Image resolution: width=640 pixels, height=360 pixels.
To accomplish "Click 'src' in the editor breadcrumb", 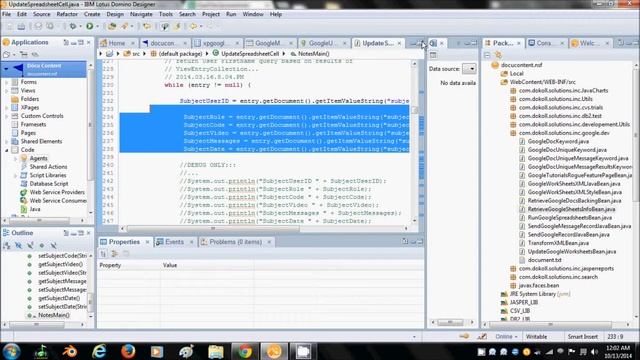I will pyautogui.click(x=136, y=54).
